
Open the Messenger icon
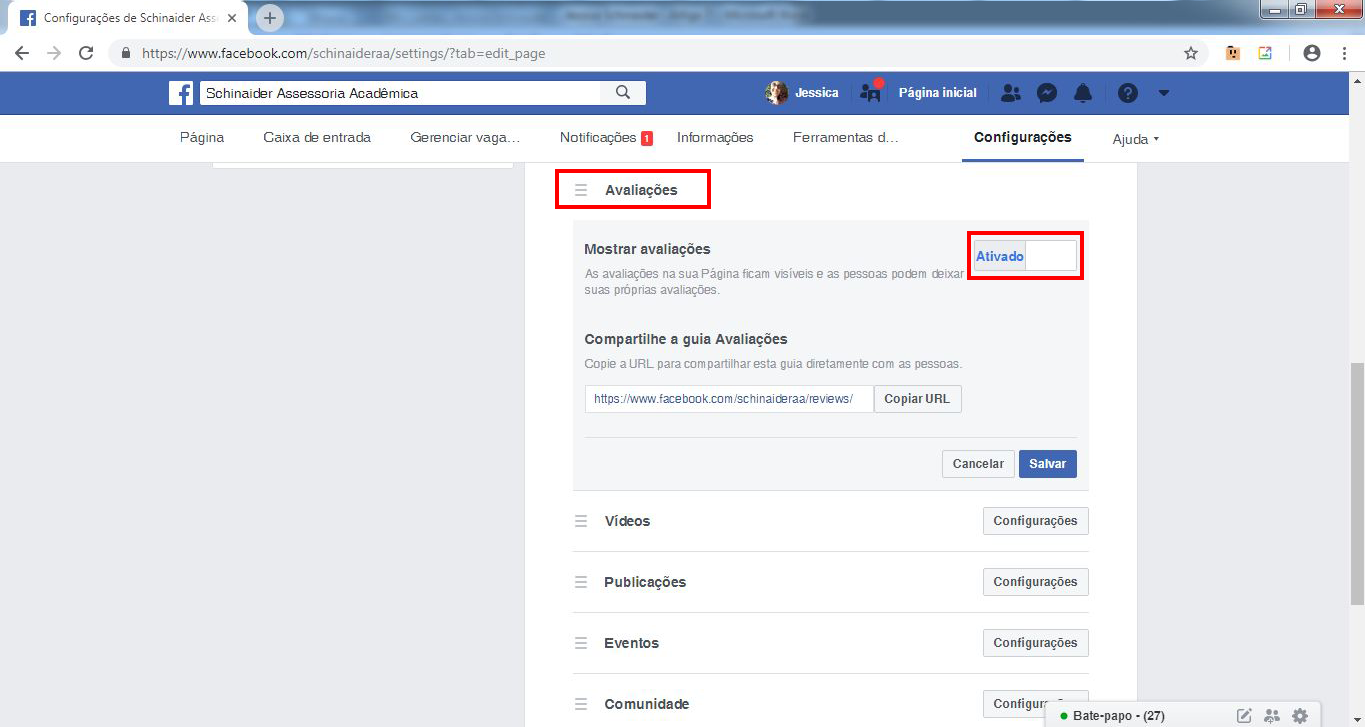tap(1047, 93)
